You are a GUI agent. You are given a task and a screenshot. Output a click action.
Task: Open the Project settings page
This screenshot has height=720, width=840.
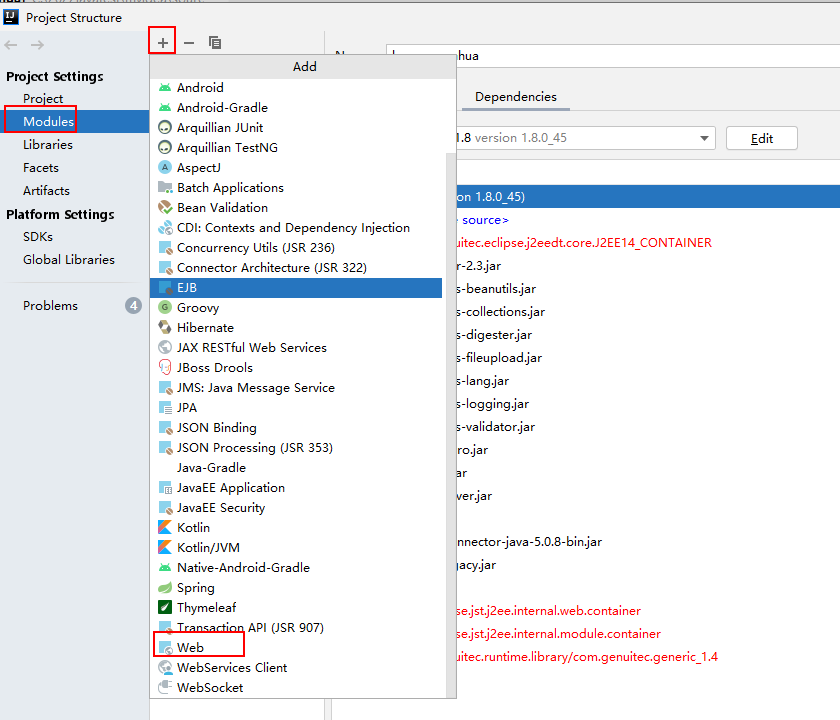[x=43, y=99]
